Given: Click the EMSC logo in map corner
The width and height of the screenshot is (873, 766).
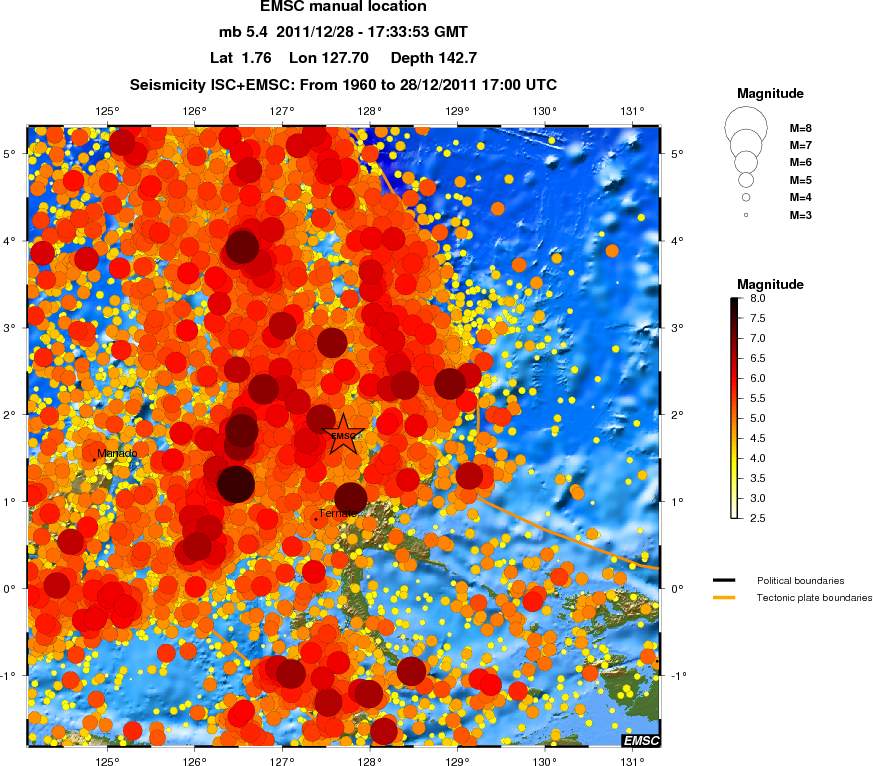Looking at the screenshot, I should click(x=641, y=740).
